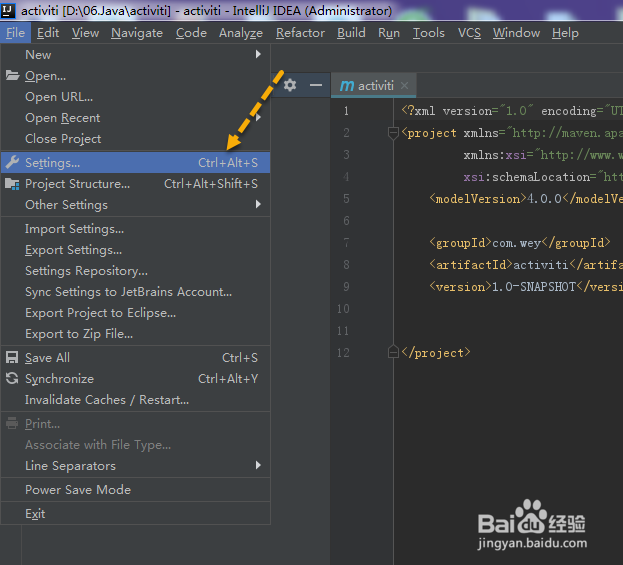Toggle Power Save Mode
623x565 pixels.
coord(135,490)
